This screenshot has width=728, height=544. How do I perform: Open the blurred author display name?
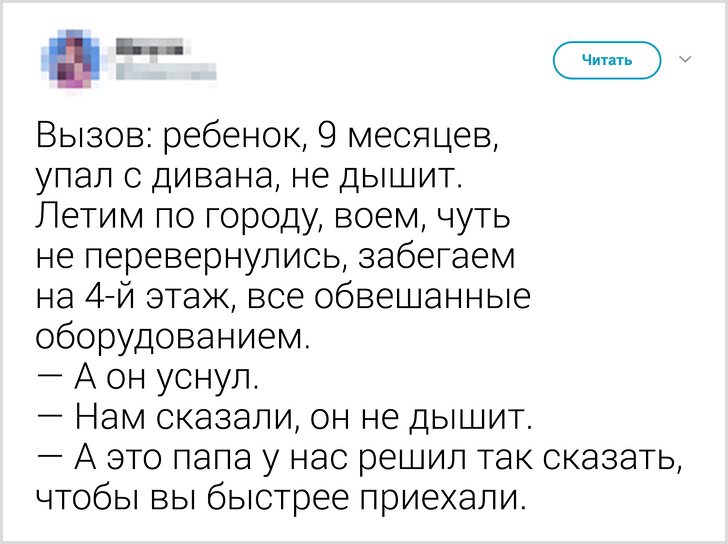149,46
